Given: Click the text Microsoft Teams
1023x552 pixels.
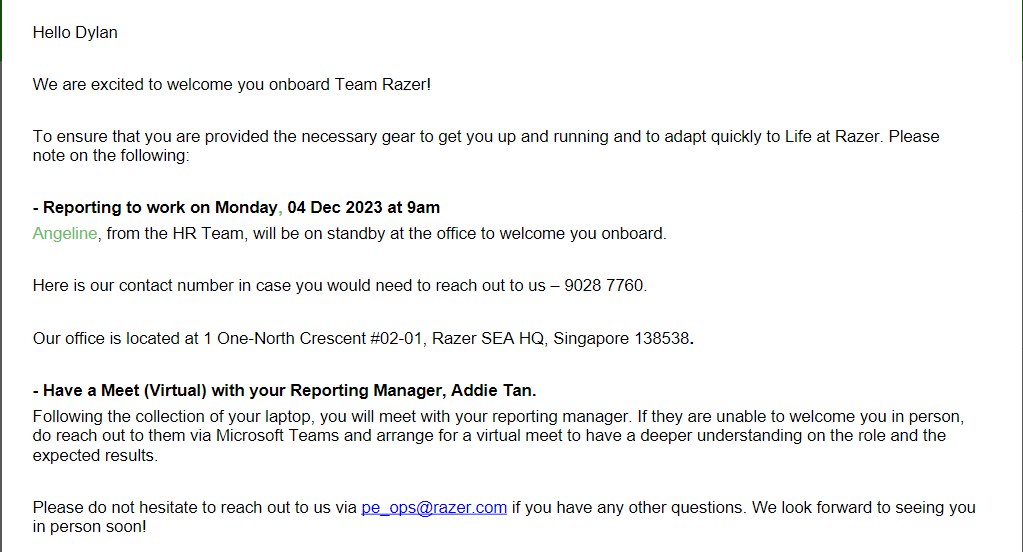Looking at the screenshot, I should 277,436.
